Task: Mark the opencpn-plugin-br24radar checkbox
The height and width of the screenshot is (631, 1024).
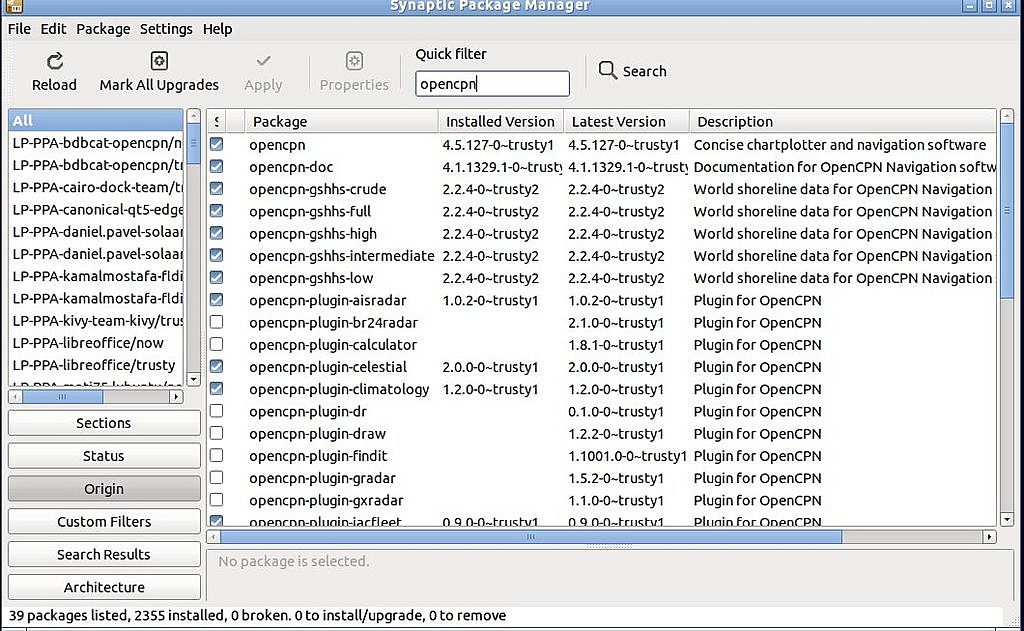Action: (217, 322)
